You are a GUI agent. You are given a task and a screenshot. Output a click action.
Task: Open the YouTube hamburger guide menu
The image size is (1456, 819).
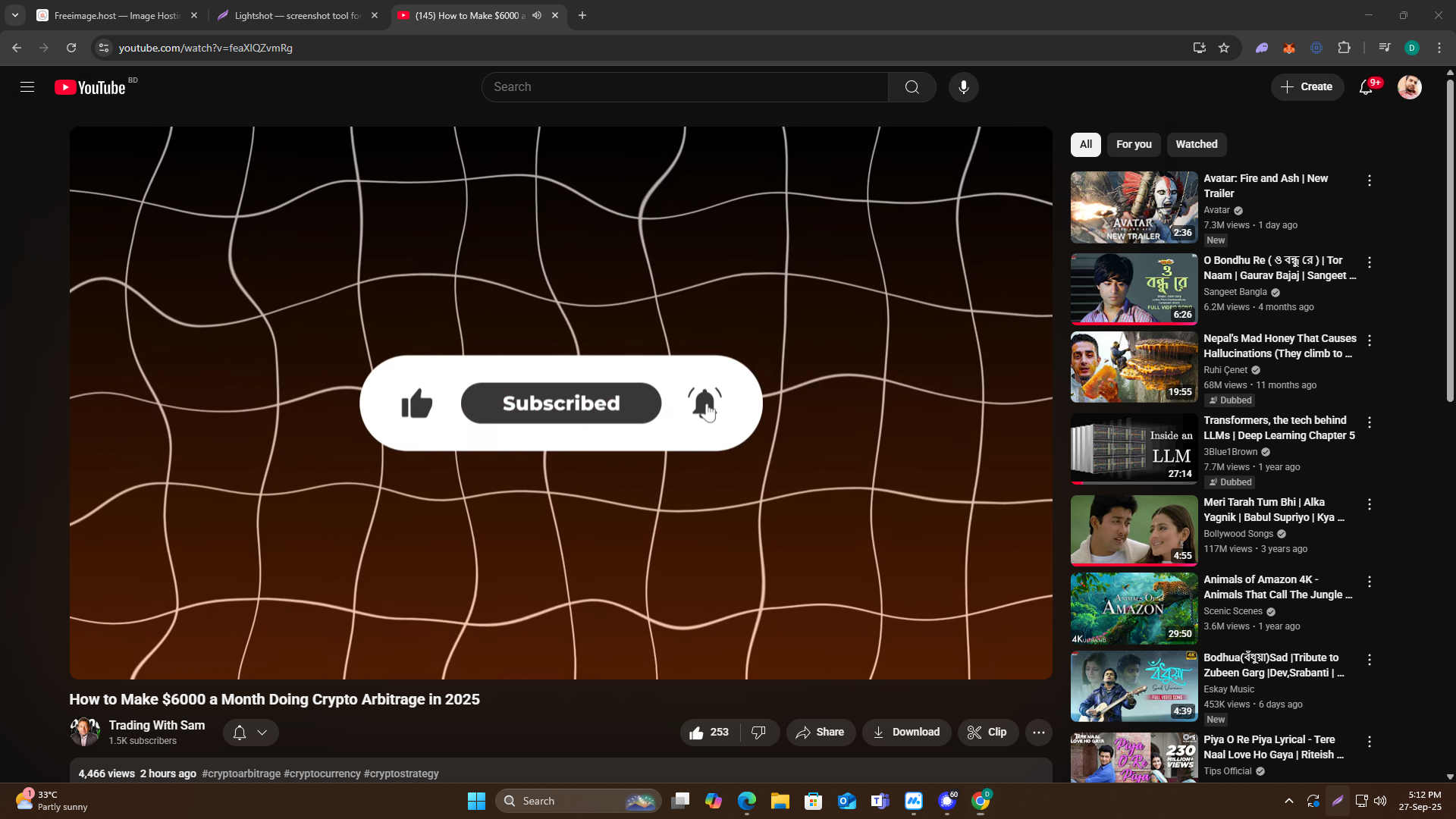[27, 87]
